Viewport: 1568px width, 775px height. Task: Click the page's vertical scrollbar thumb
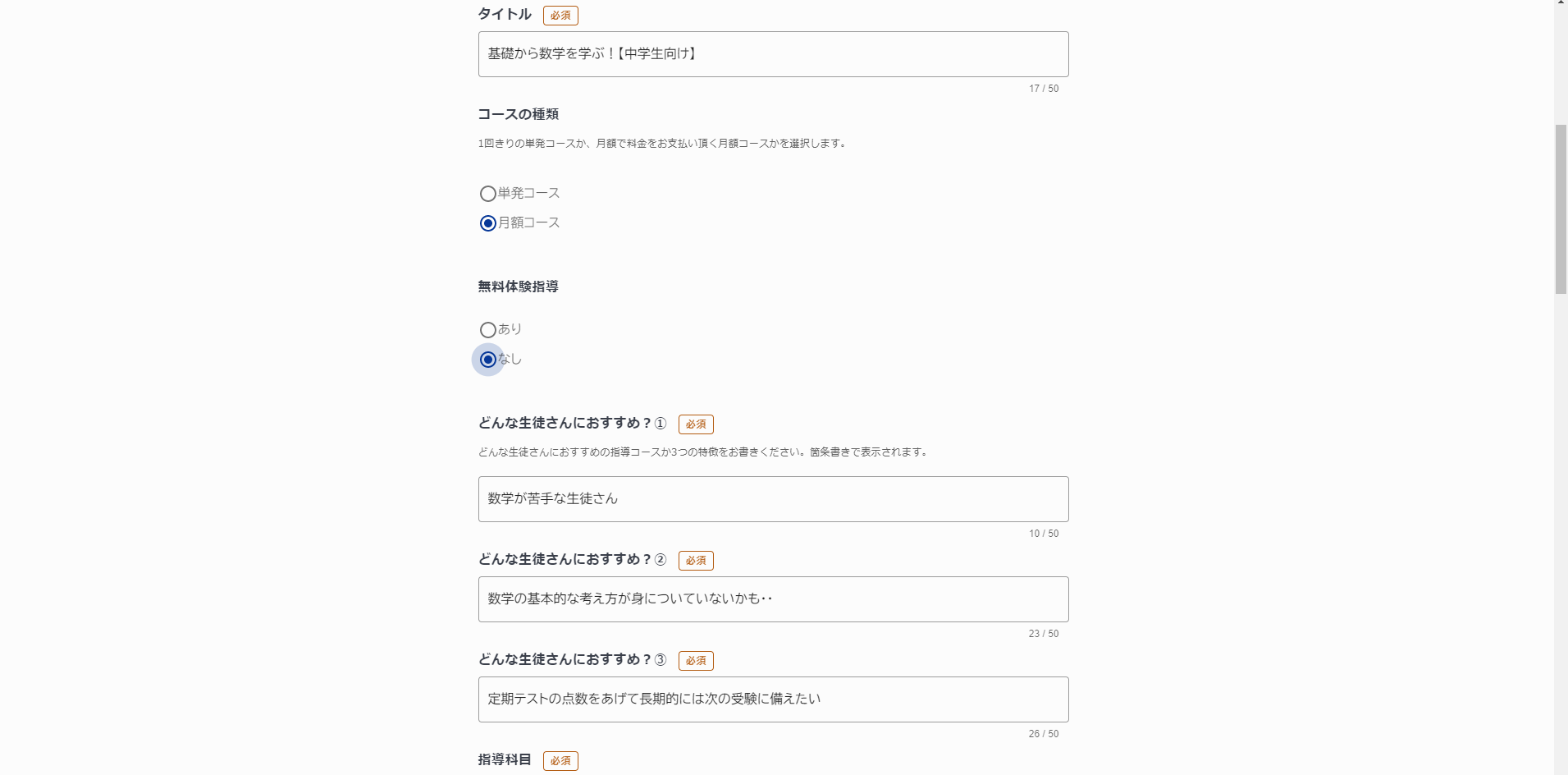coord(1561,209)
